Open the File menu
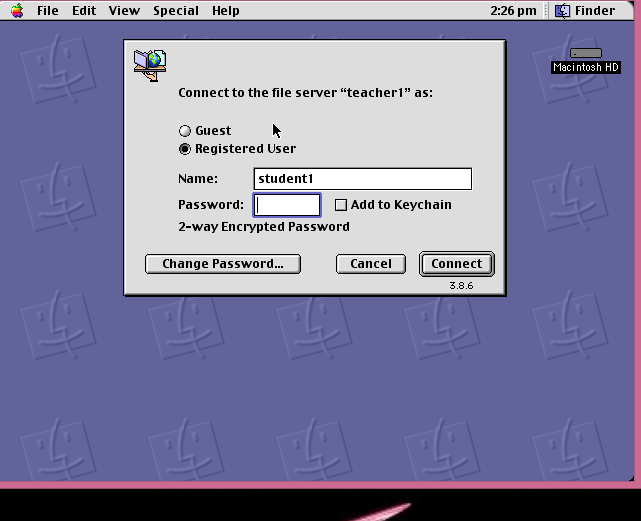641x521 pixels. point(47,11)
